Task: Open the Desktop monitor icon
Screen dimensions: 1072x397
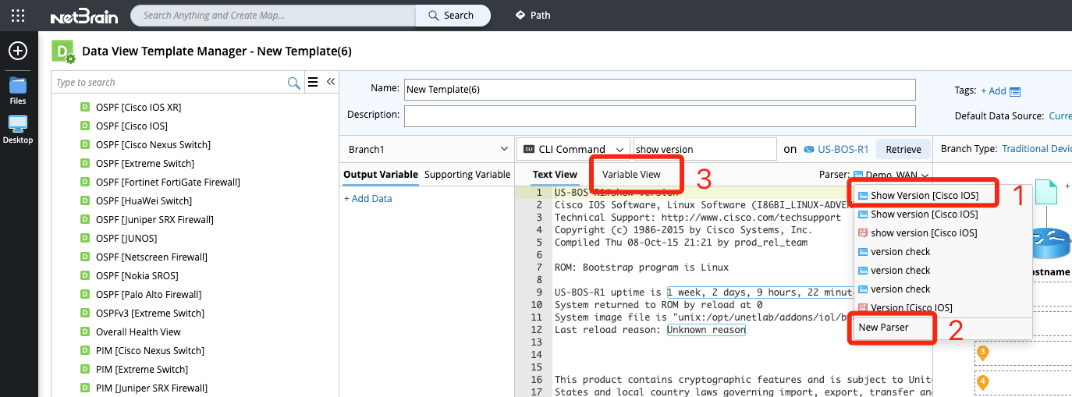Action: tap(18, 124)
